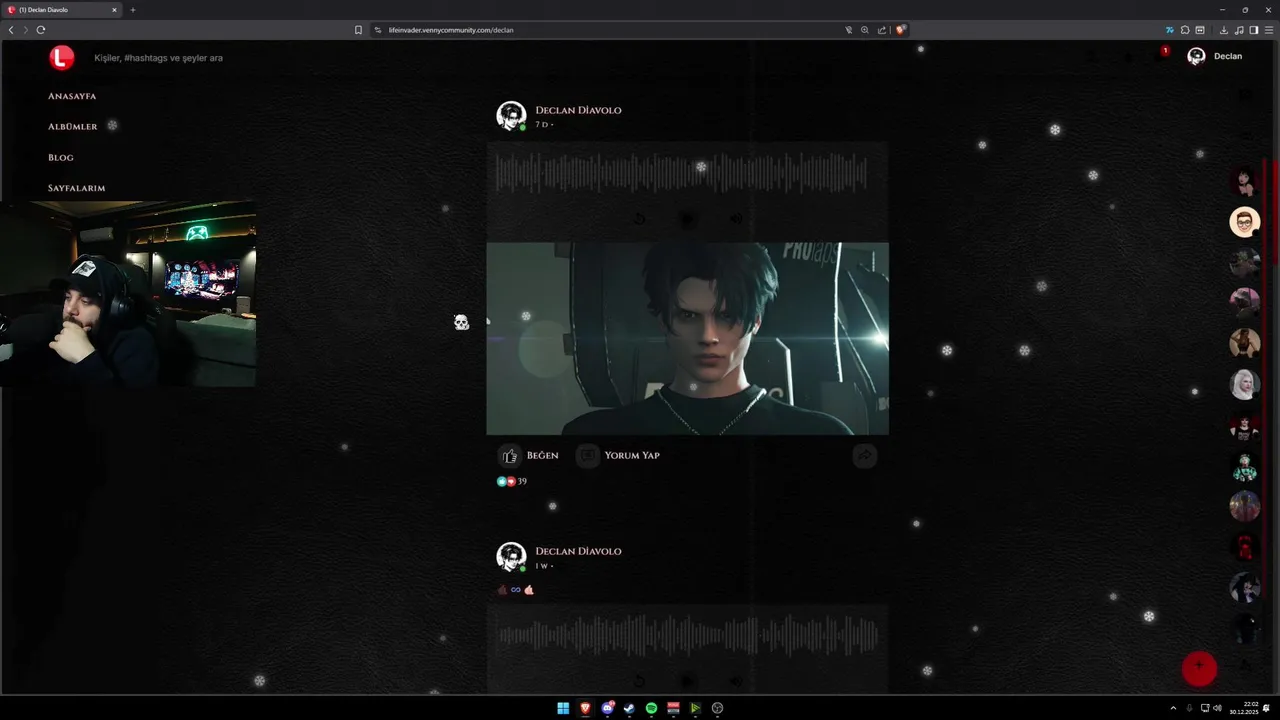Image resolution: width=1280 pixels, height=720 pixels.
Task: Open the Albümler menu item
Action: 73,127
